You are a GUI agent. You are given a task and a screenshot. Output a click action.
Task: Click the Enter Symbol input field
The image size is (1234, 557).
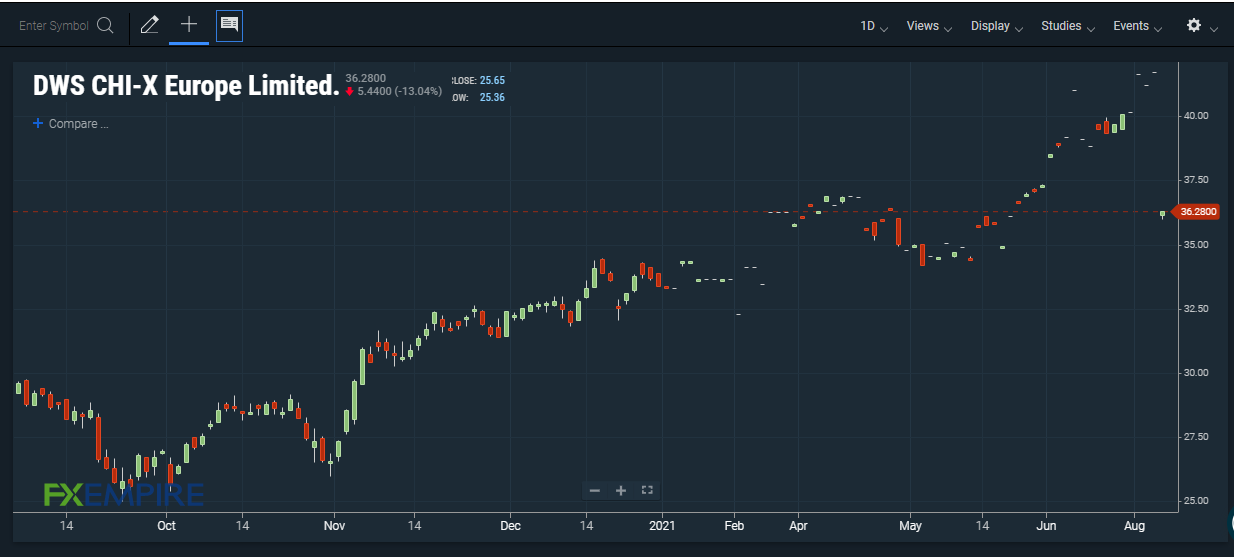click(54, 26)
